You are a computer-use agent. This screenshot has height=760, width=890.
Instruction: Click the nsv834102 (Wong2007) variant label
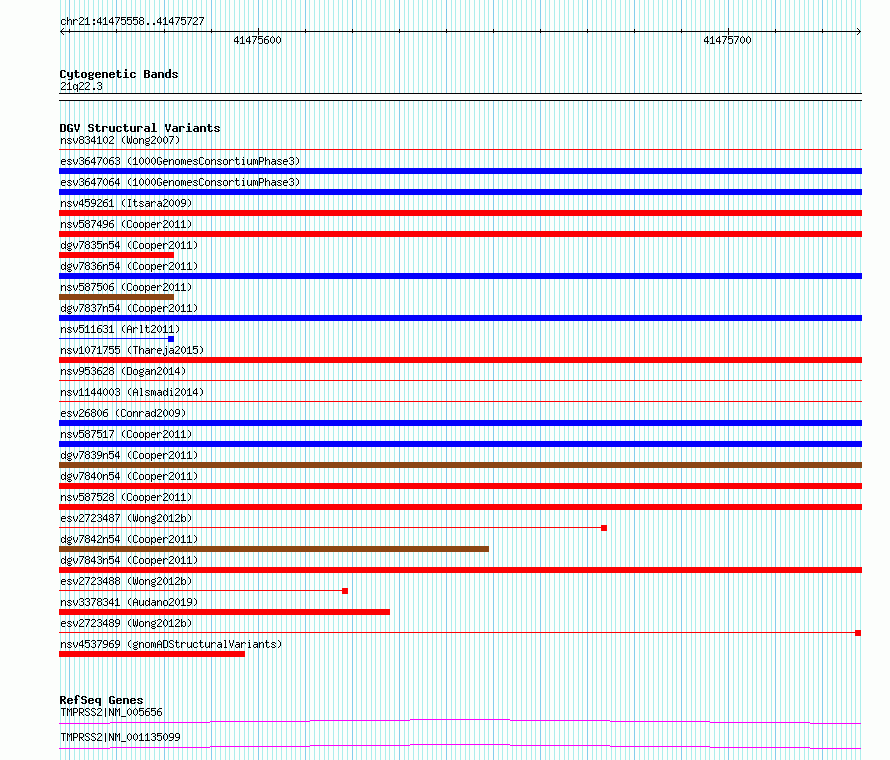(x=120, y=140)
